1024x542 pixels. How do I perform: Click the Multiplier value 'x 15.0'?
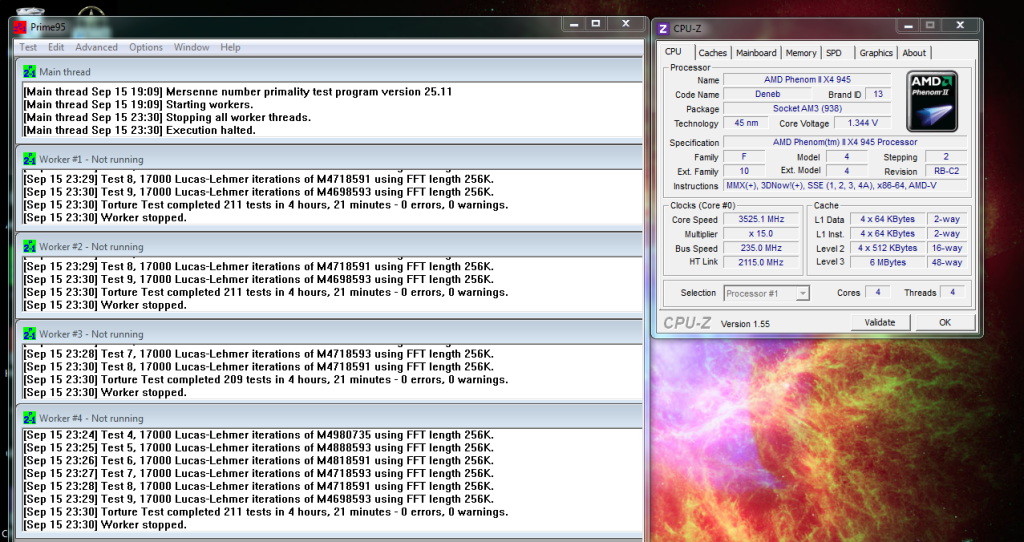[761, 234]
